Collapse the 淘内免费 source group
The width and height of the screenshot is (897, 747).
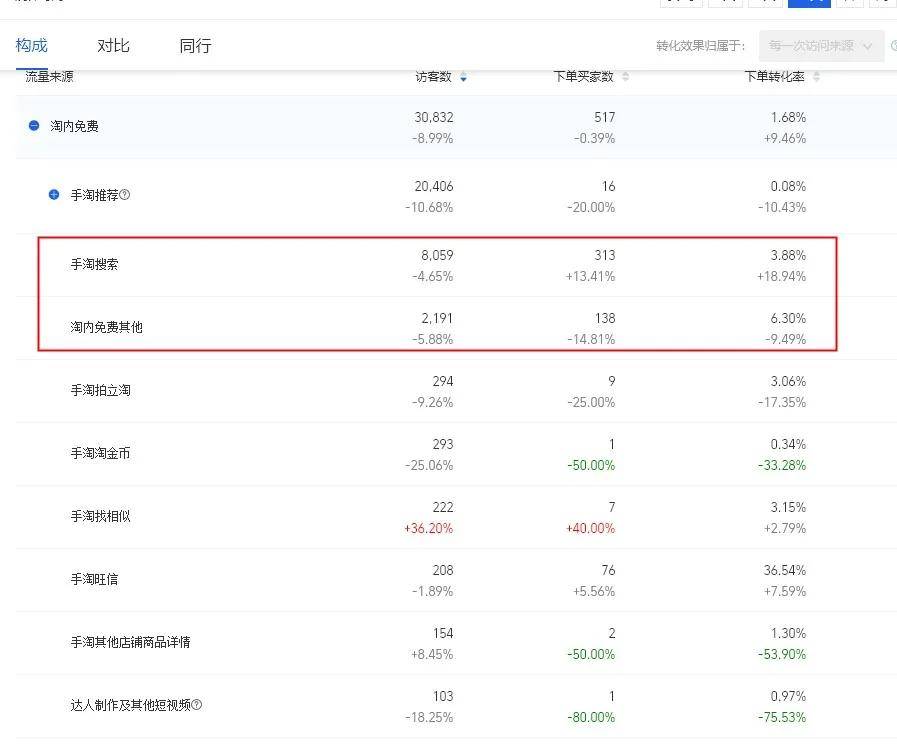pos(34,126)
